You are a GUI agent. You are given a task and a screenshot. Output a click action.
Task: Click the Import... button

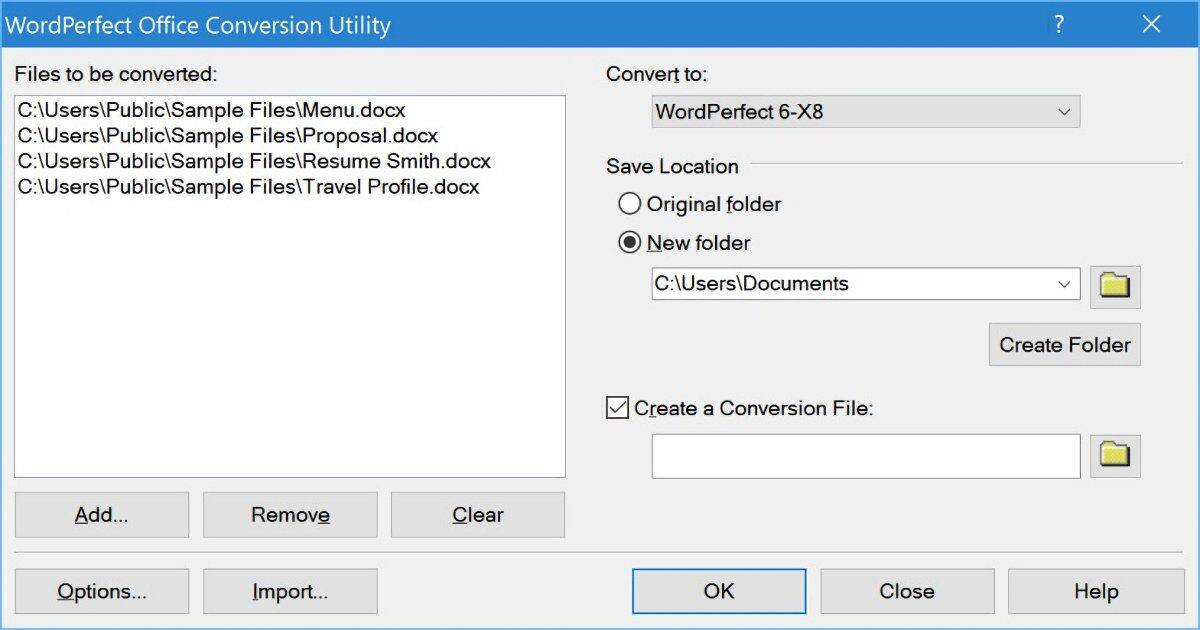pyautogui.click(x=290, y=591)
